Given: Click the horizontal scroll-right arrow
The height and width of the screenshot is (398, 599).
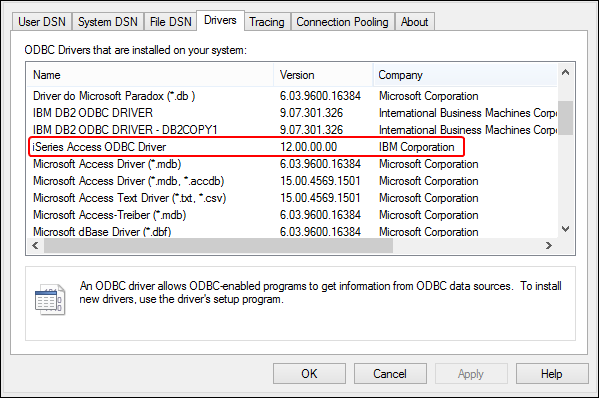Looking at the screenshot, I should point(549,245).
